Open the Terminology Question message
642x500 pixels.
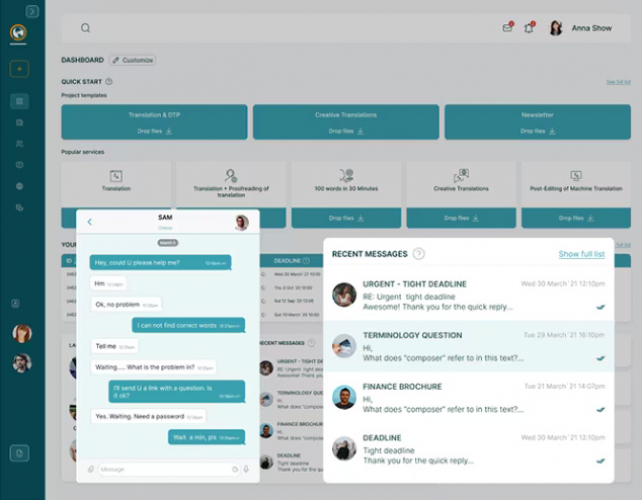(x=468, y=346)
